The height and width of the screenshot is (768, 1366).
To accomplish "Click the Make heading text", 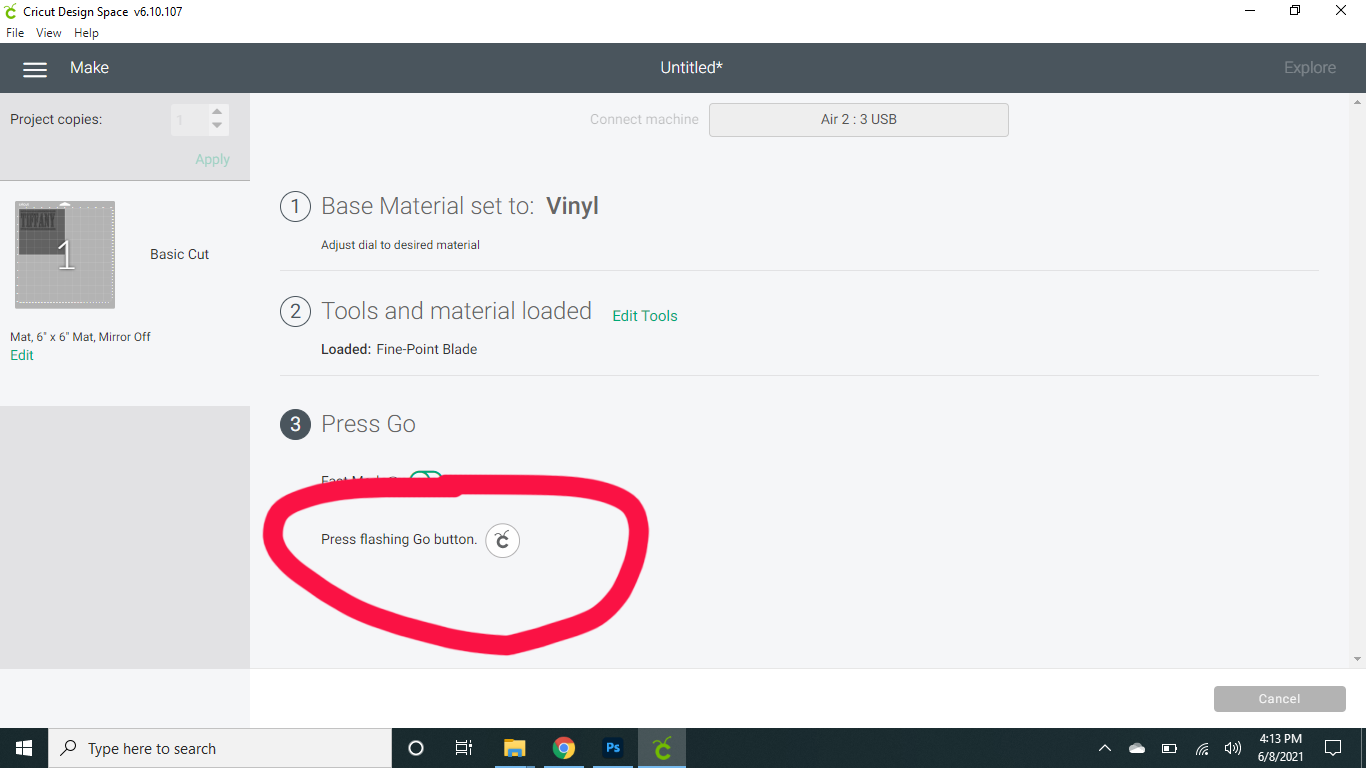I will coord(89,68).
